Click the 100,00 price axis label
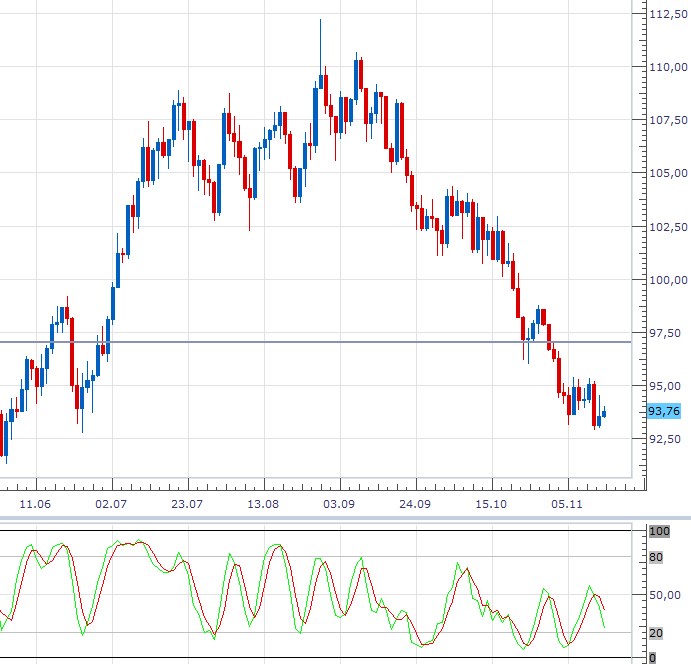Image resolution: width=691 pixels, height=664 pixels. pos(669,280)
